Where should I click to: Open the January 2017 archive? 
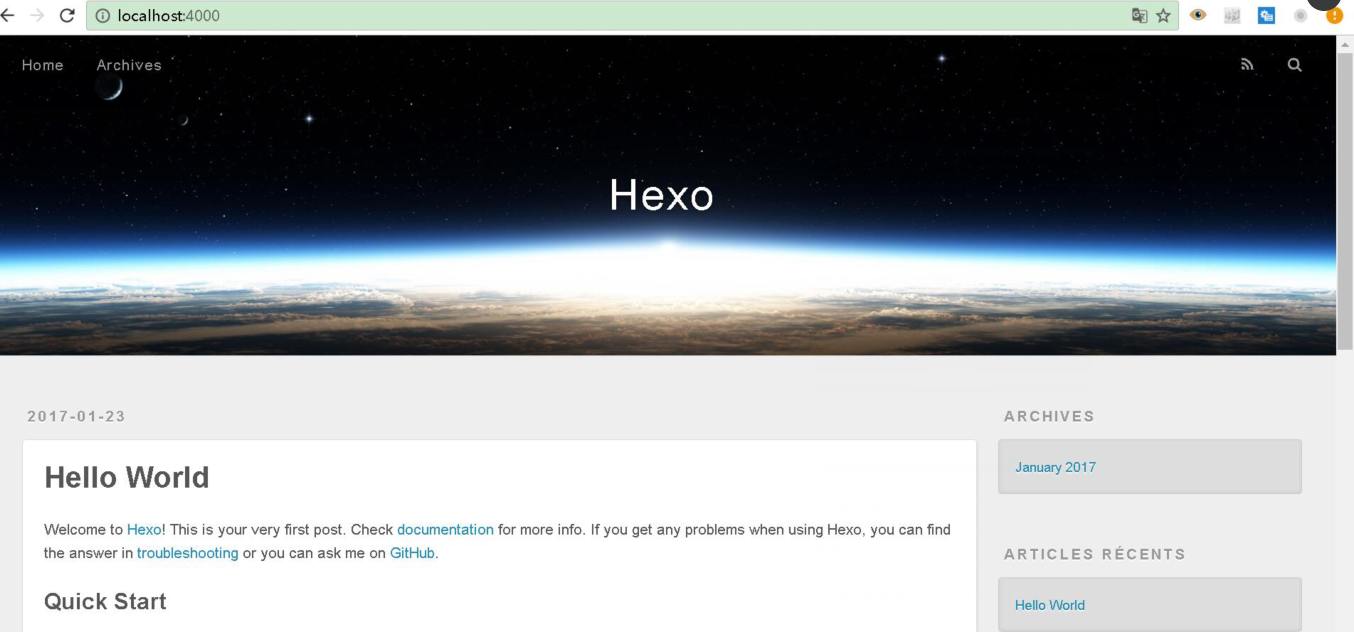[1055, 467]
